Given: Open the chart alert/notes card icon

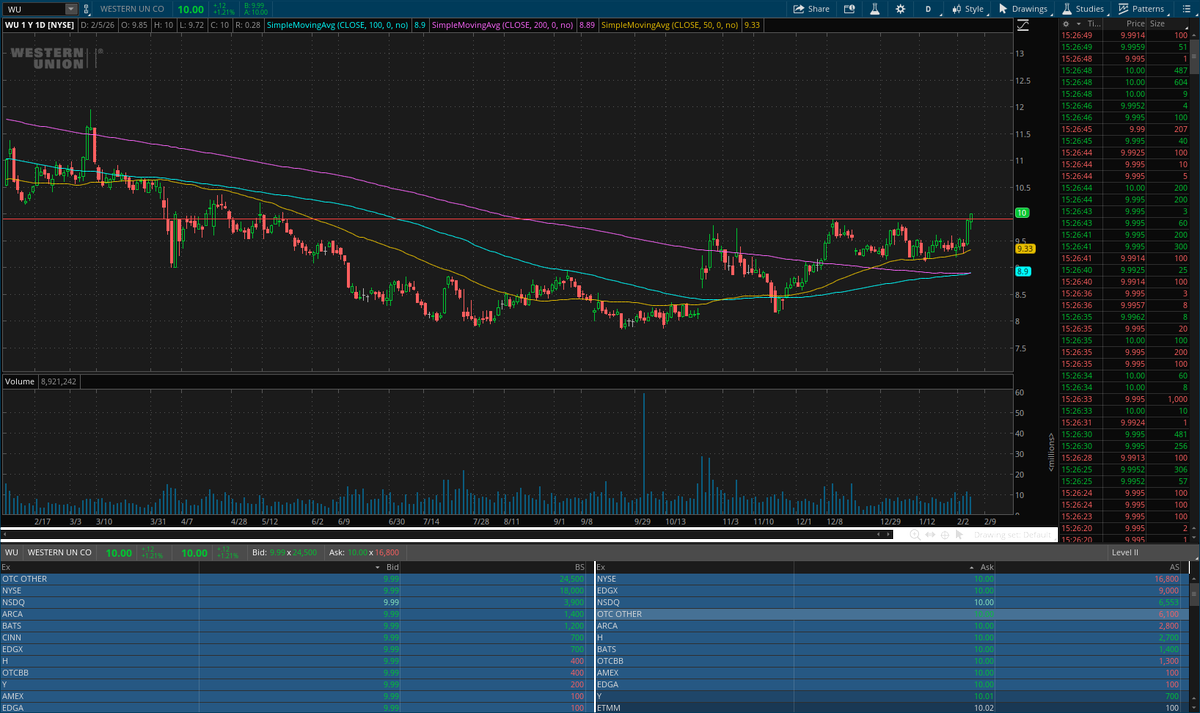Looking at the screenshot, I should pyautogui.click(x=849, y=8).
